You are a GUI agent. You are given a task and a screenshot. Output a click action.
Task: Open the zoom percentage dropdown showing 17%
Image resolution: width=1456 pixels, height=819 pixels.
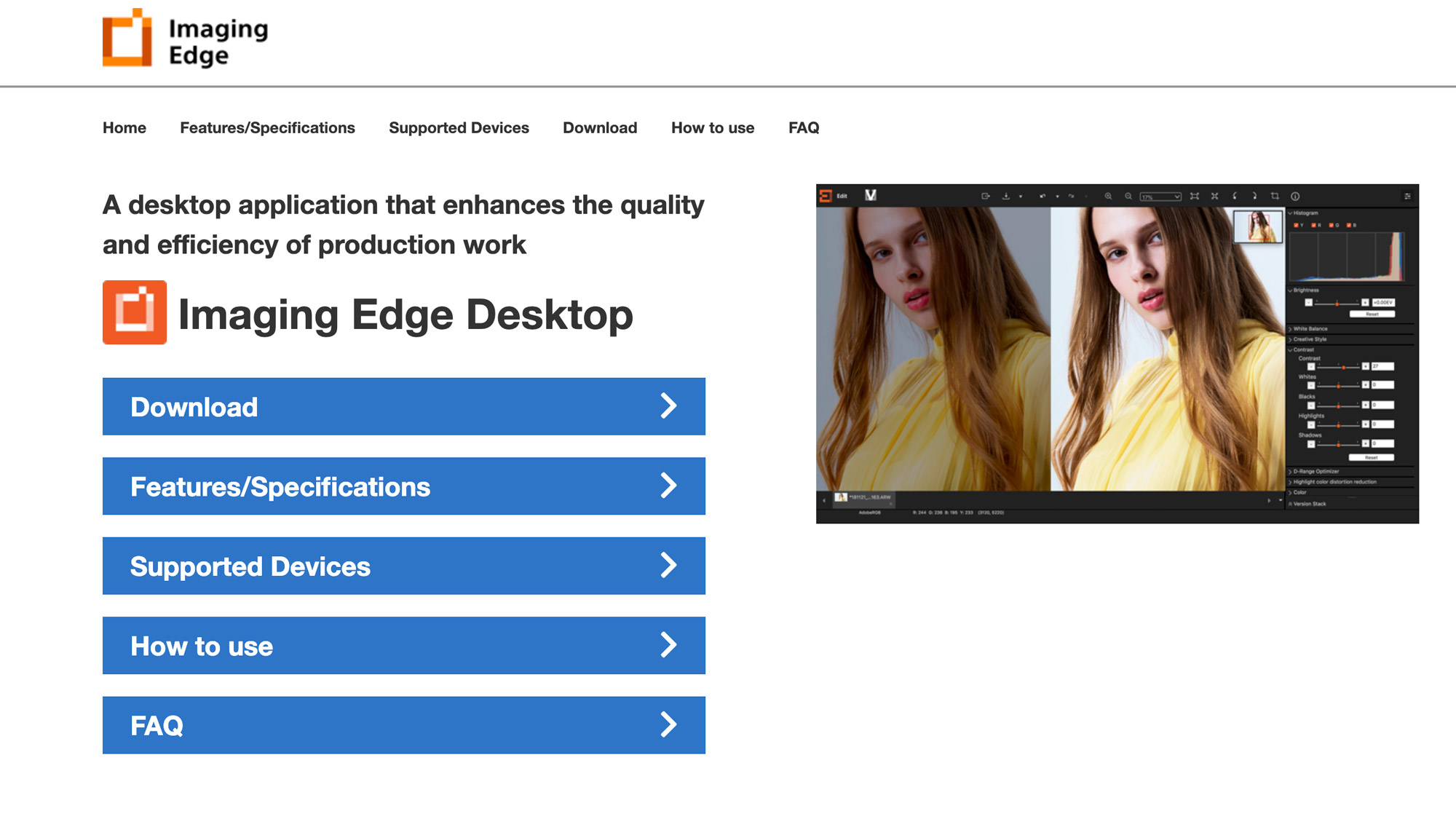[1160, 197]
